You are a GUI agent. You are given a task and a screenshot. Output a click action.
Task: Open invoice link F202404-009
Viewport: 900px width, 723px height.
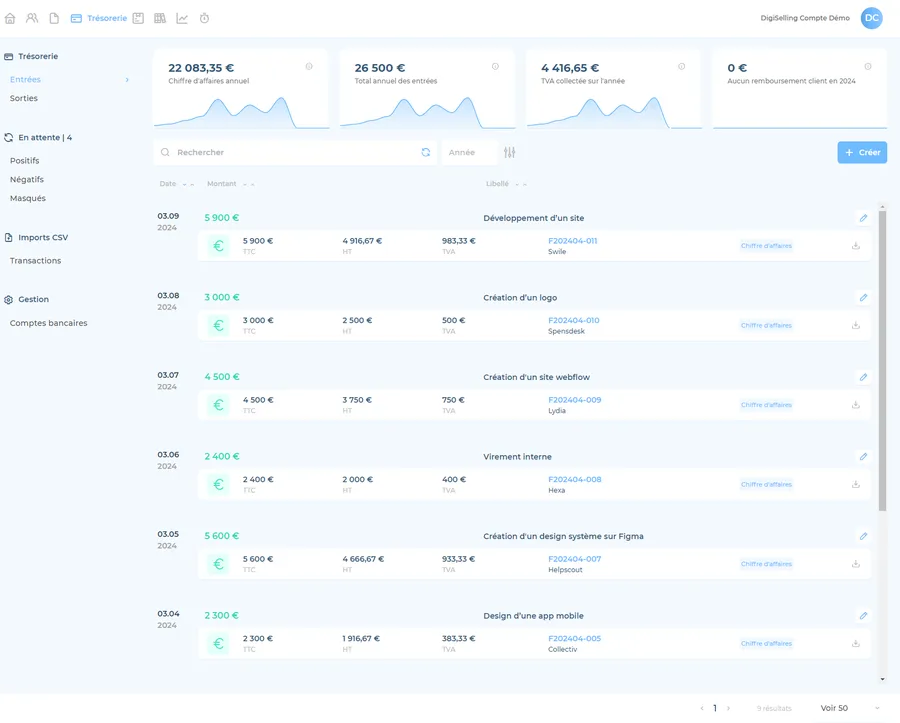coord(574,400)
